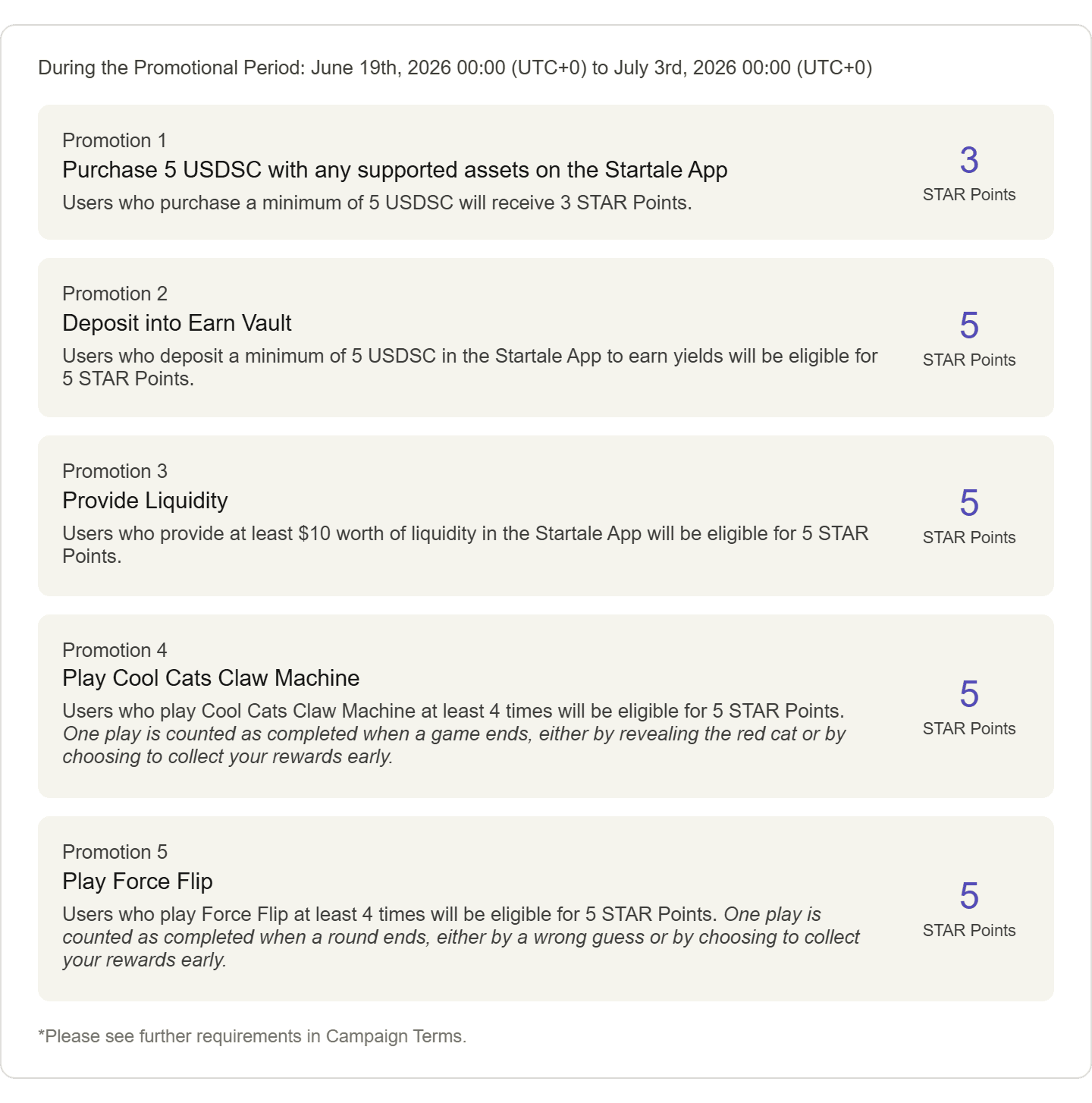Click the Campaign Terms footnote
The image size is (1092, 1103).
click(253, 1036)
